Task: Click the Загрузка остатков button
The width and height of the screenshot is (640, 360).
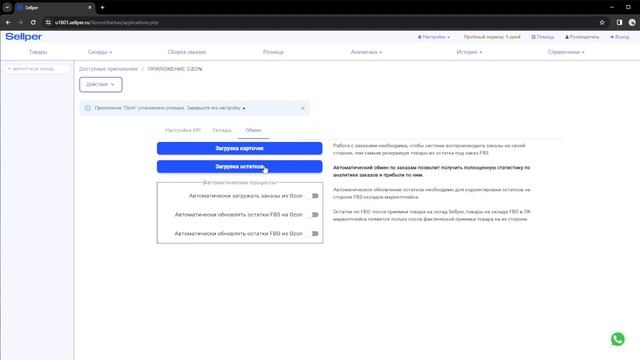Action: click(x=240, y=167)
